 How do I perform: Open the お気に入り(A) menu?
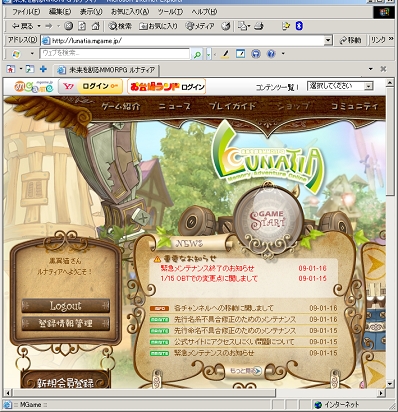pyautogui.click(x=130, y=12)
